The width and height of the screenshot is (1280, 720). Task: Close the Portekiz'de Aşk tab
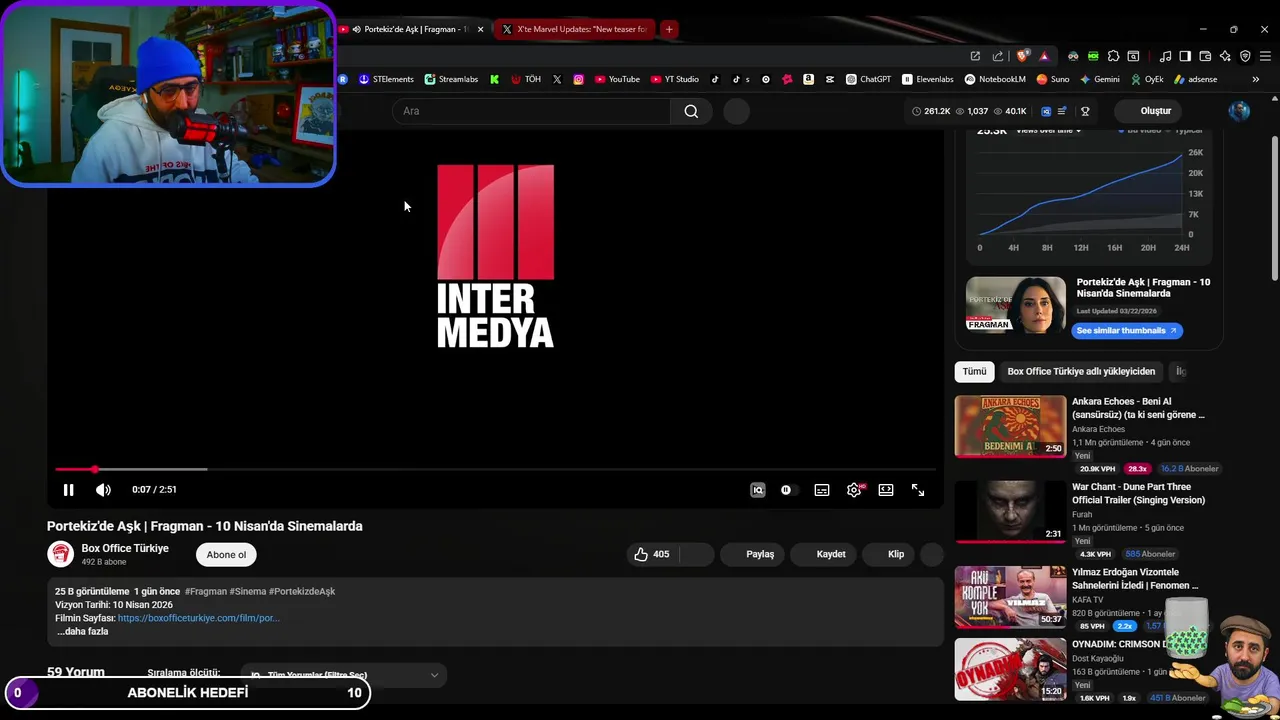point(480,29)
